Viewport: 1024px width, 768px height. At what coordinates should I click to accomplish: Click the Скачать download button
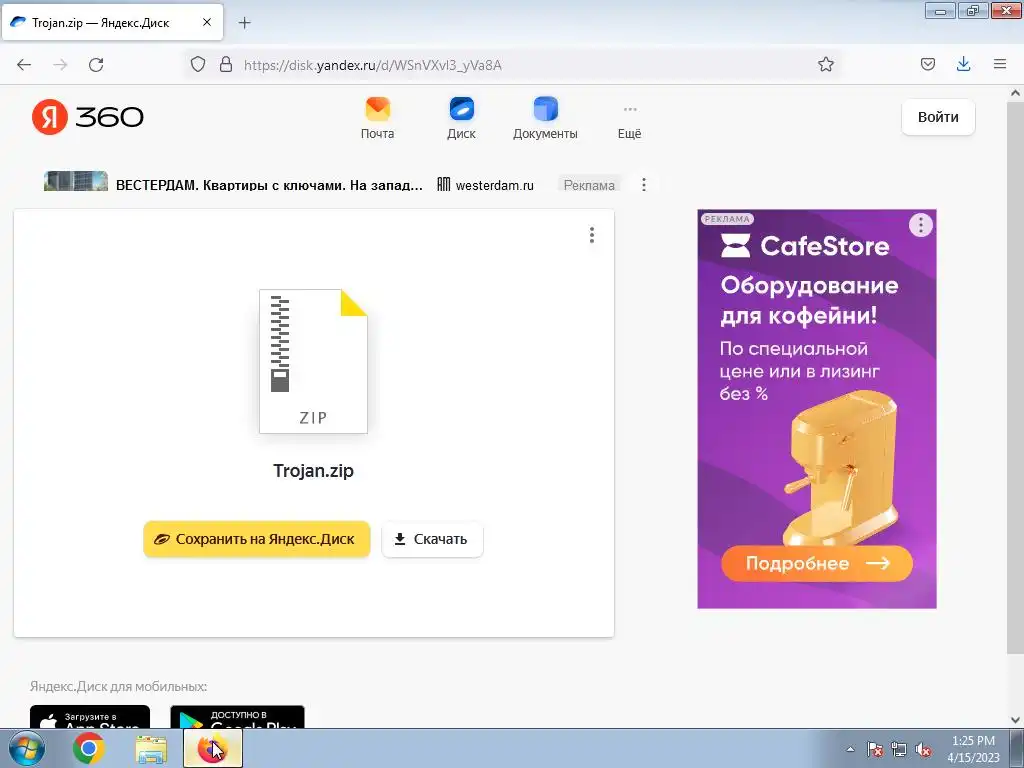(x=432, y=539)
